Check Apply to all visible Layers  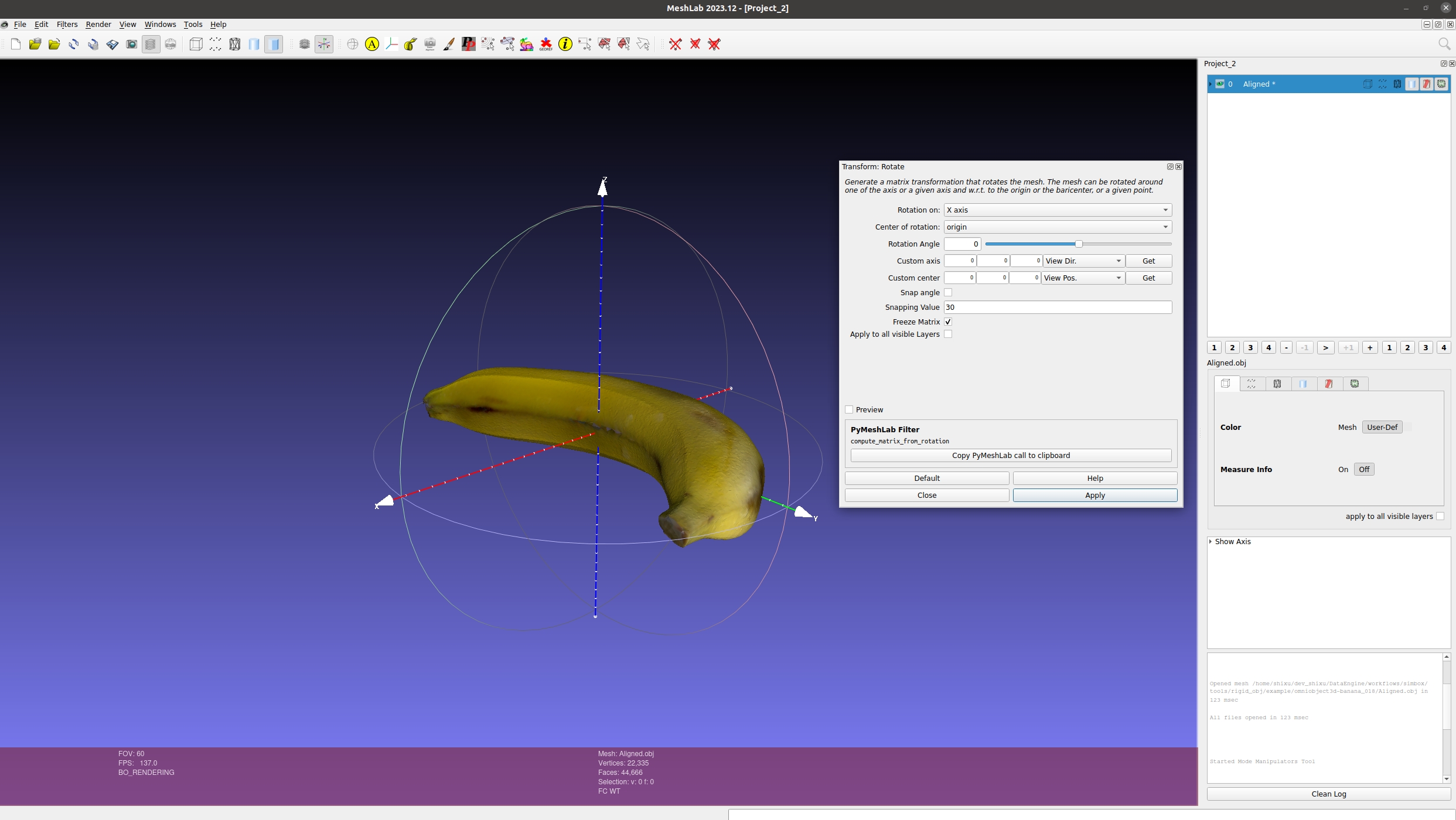(x=948, y=334)
